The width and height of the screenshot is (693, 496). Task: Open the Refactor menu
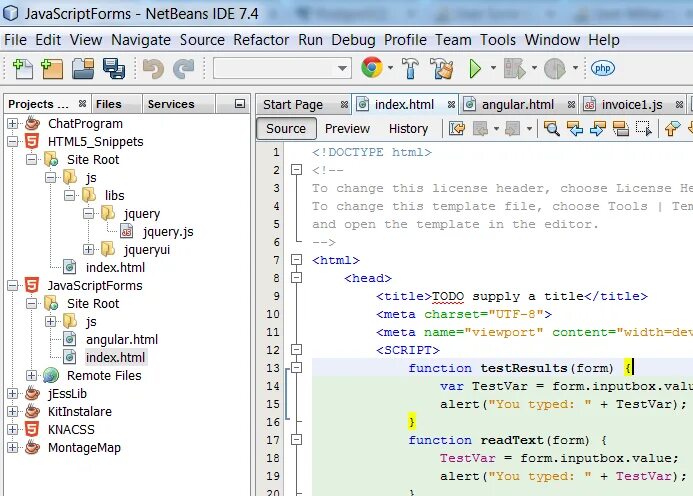(261, 40)
